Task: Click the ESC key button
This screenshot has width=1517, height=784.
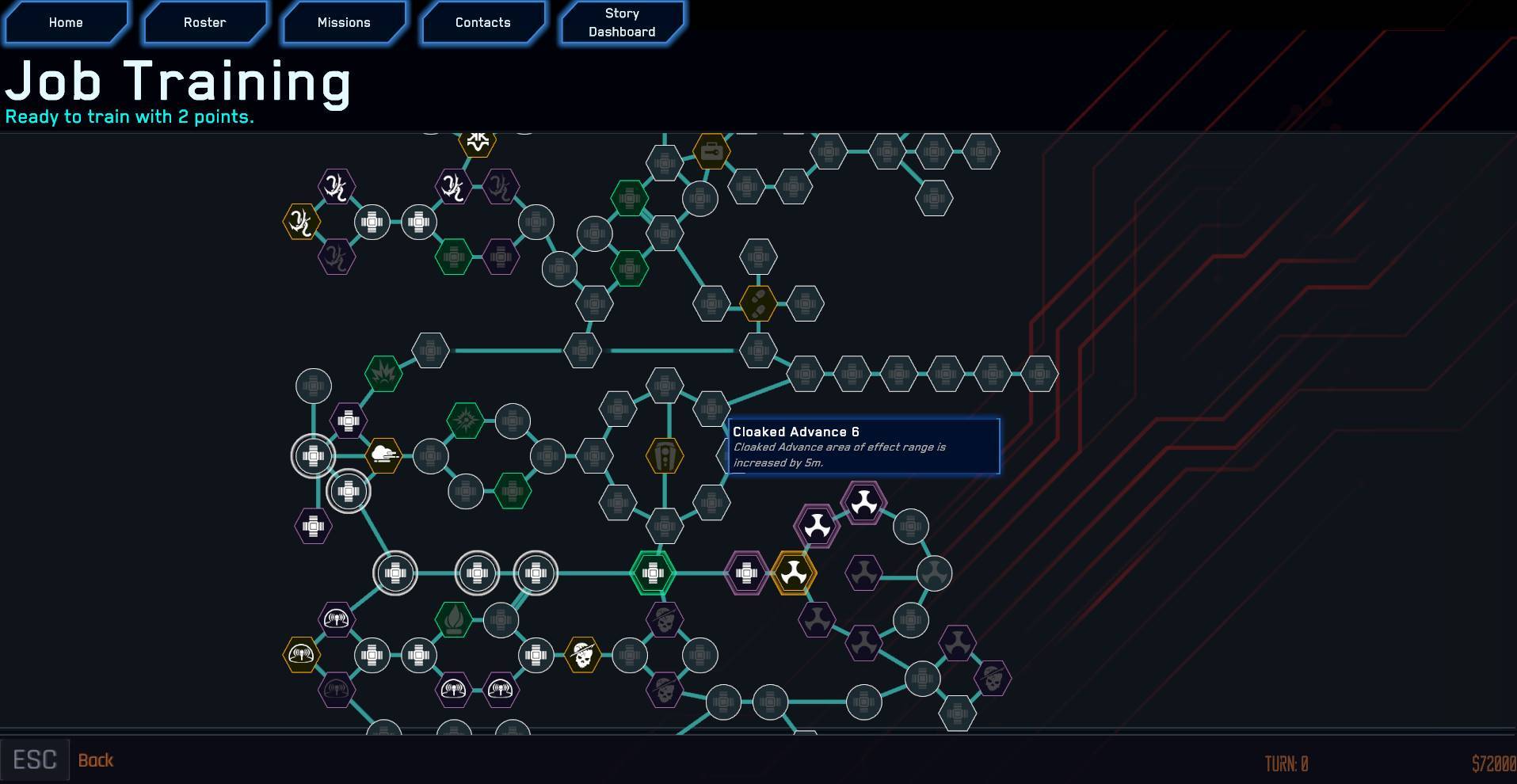Action: click(x=35, y=760)
